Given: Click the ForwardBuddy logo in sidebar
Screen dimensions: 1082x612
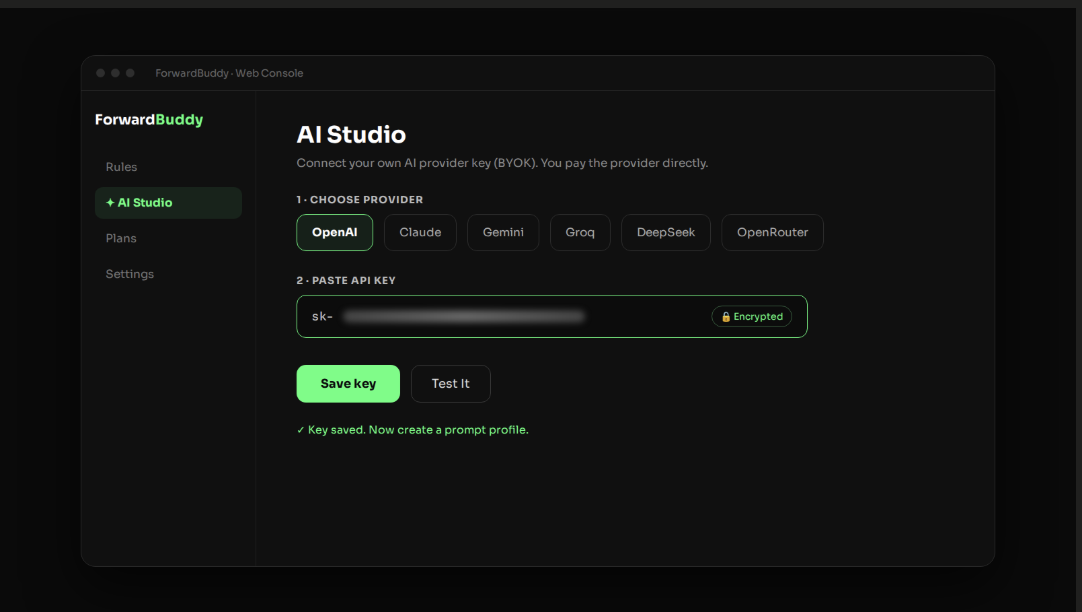Looking at the screenshot, I should click(149, 119).
